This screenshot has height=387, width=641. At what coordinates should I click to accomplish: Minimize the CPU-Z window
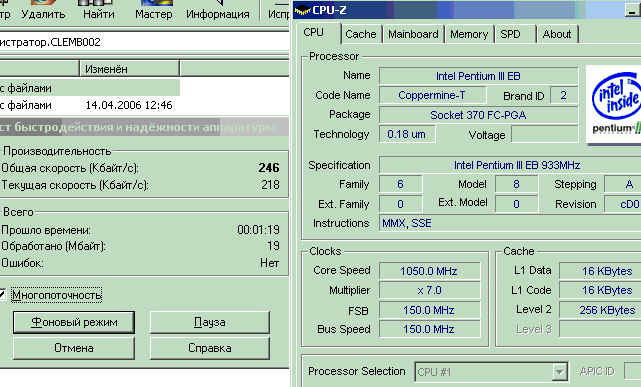tap(633, 10)
